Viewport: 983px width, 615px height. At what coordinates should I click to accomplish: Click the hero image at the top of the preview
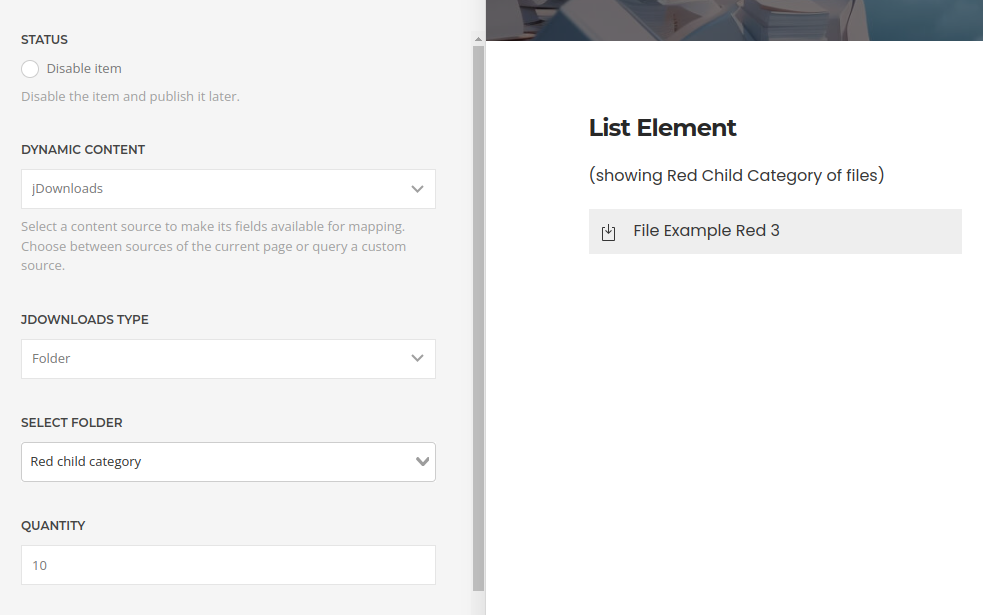point(734,20)
